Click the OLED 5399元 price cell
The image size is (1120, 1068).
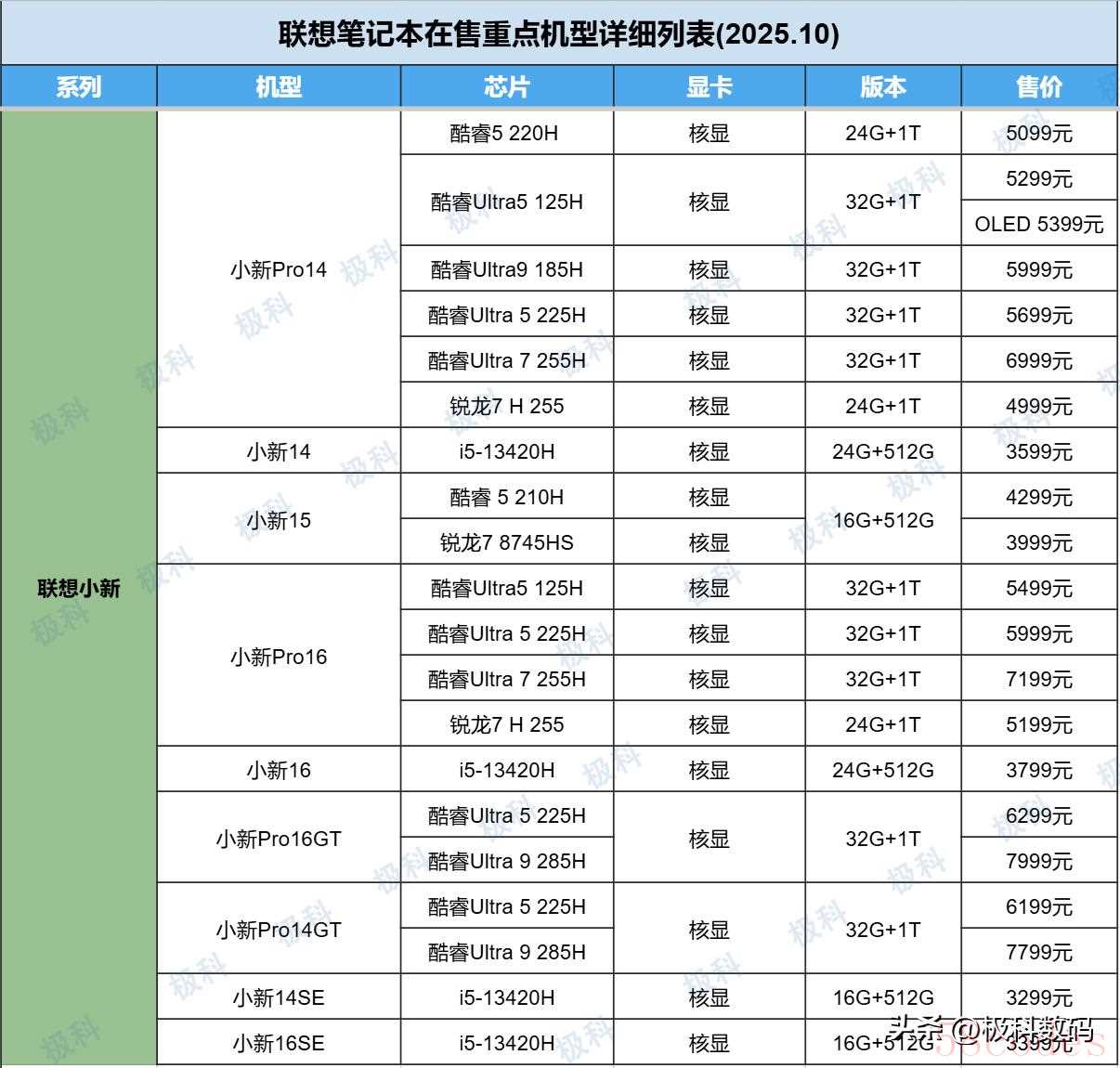click(x=1038, y=224)
